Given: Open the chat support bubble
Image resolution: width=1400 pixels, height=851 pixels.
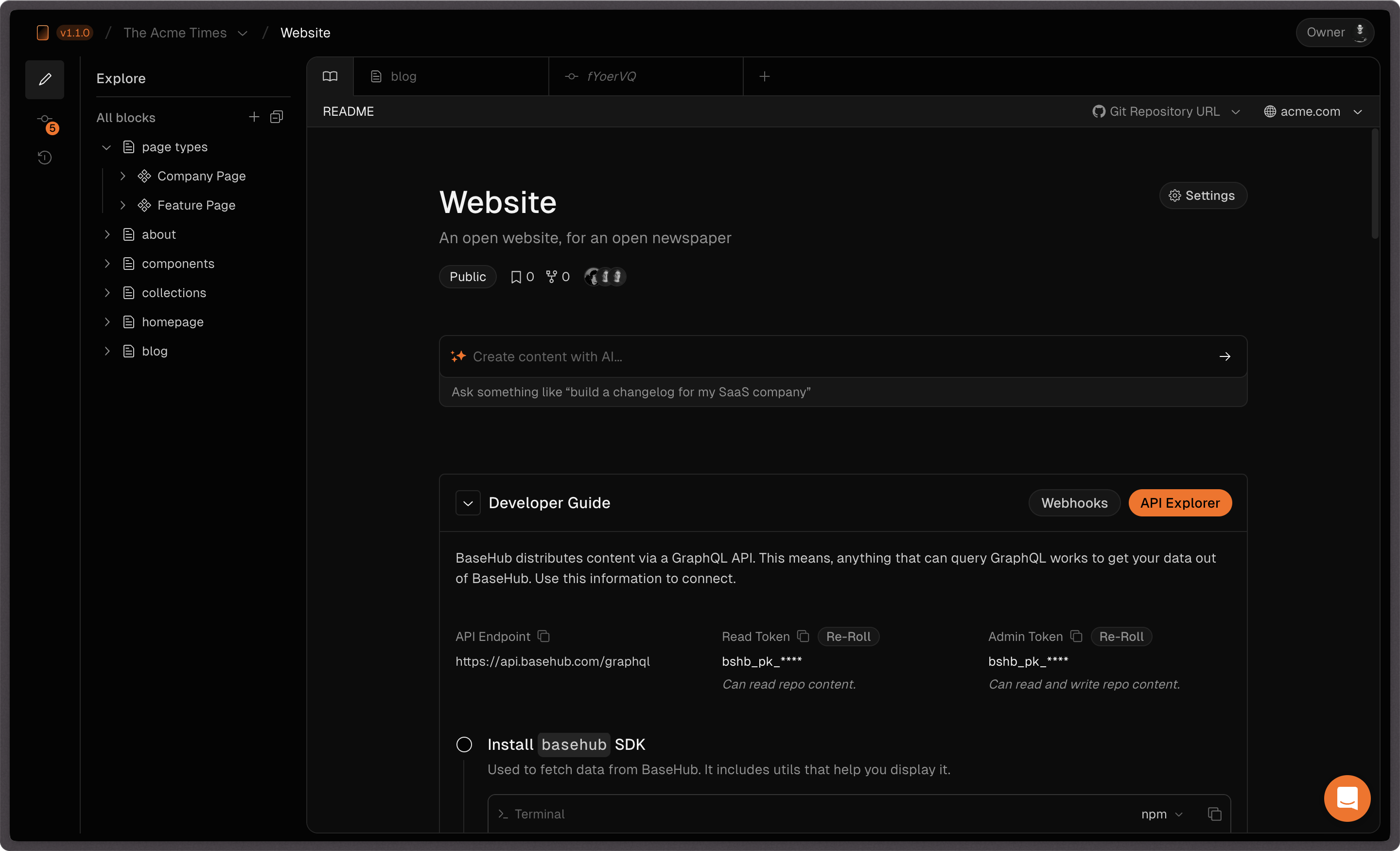Looking at the screenshot, I should (1347, 798).
